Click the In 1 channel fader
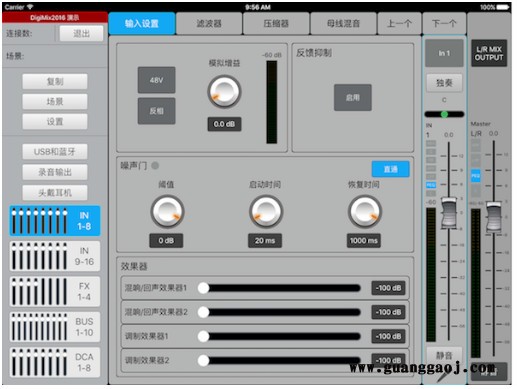The width and height of the screenshot is (517, 389). point(449,213)
